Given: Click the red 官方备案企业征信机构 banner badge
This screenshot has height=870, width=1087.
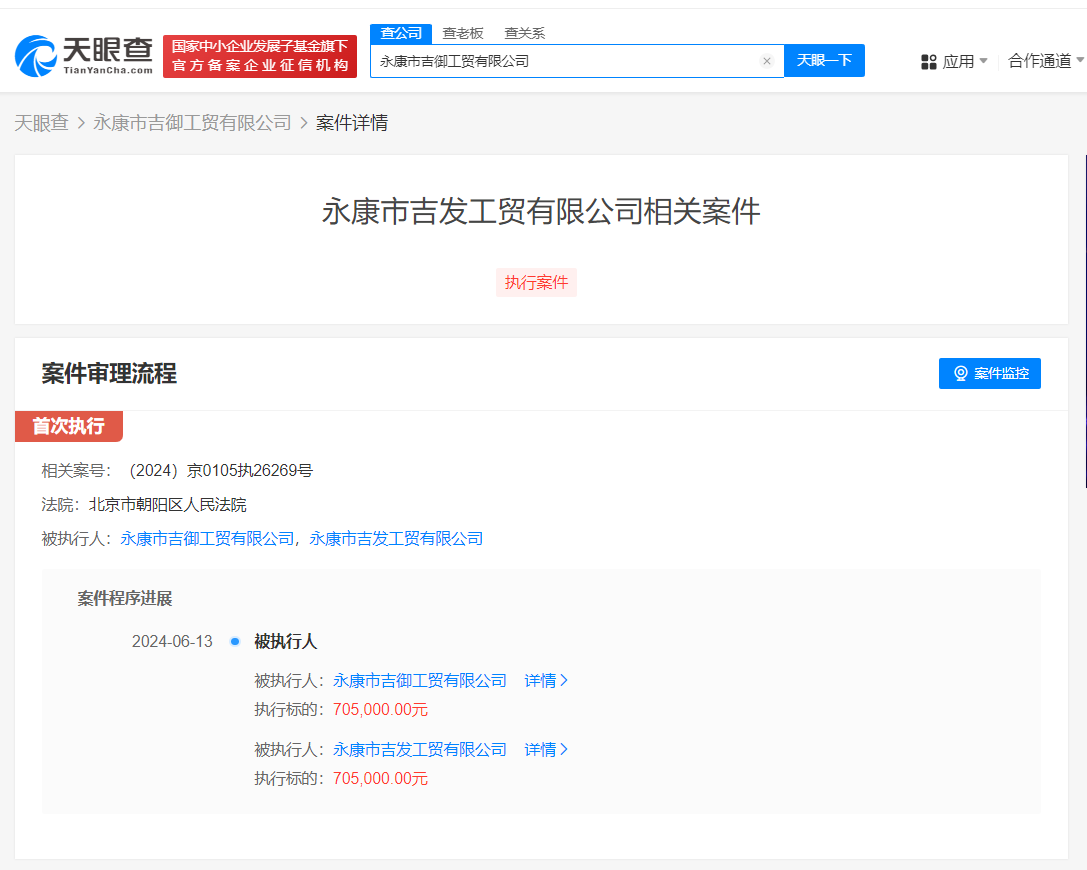Looking at the screenshot, I should pyautogui.click(x=260, y=56).
